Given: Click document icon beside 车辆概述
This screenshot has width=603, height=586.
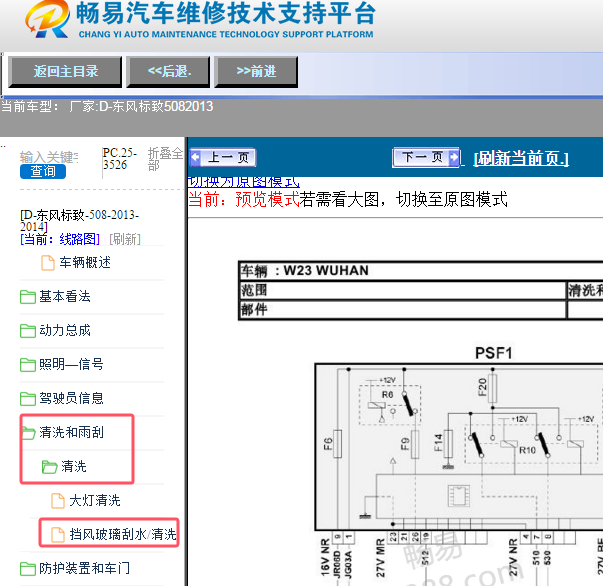Looking at the screenshot, I should [x=48, y=263].
